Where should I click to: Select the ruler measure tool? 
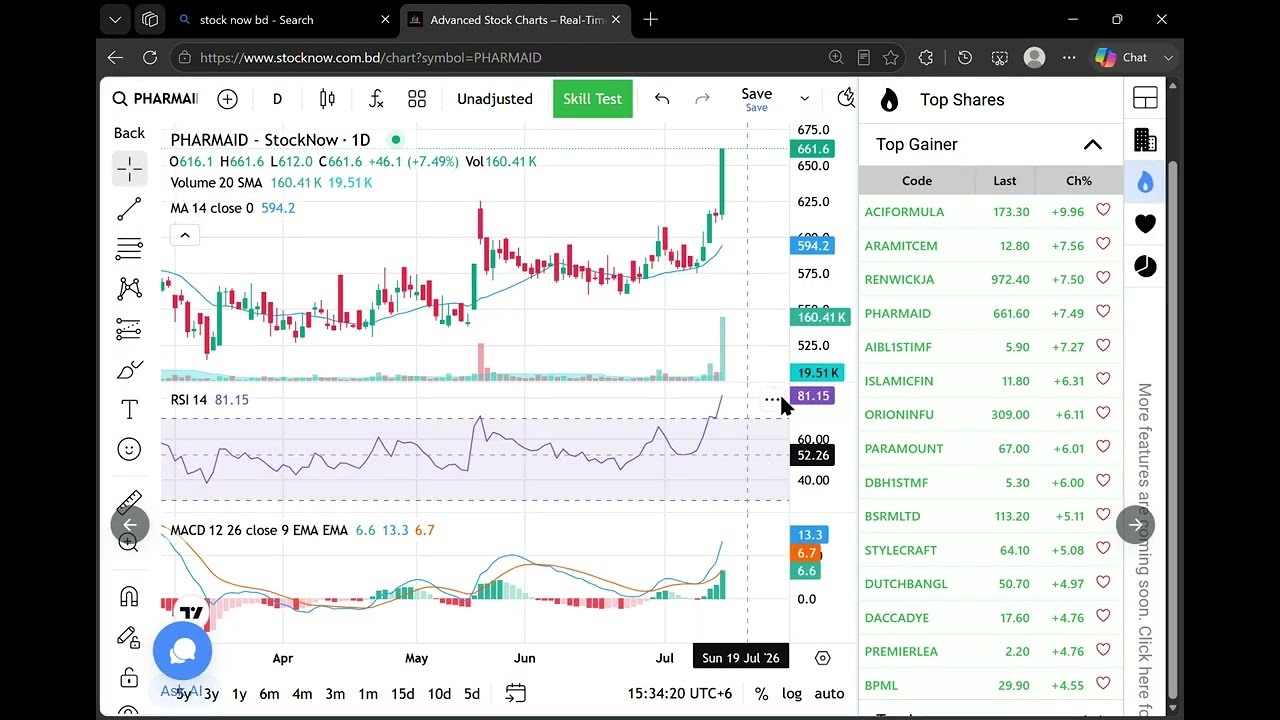pyautogui.click(x=129, y=502)
